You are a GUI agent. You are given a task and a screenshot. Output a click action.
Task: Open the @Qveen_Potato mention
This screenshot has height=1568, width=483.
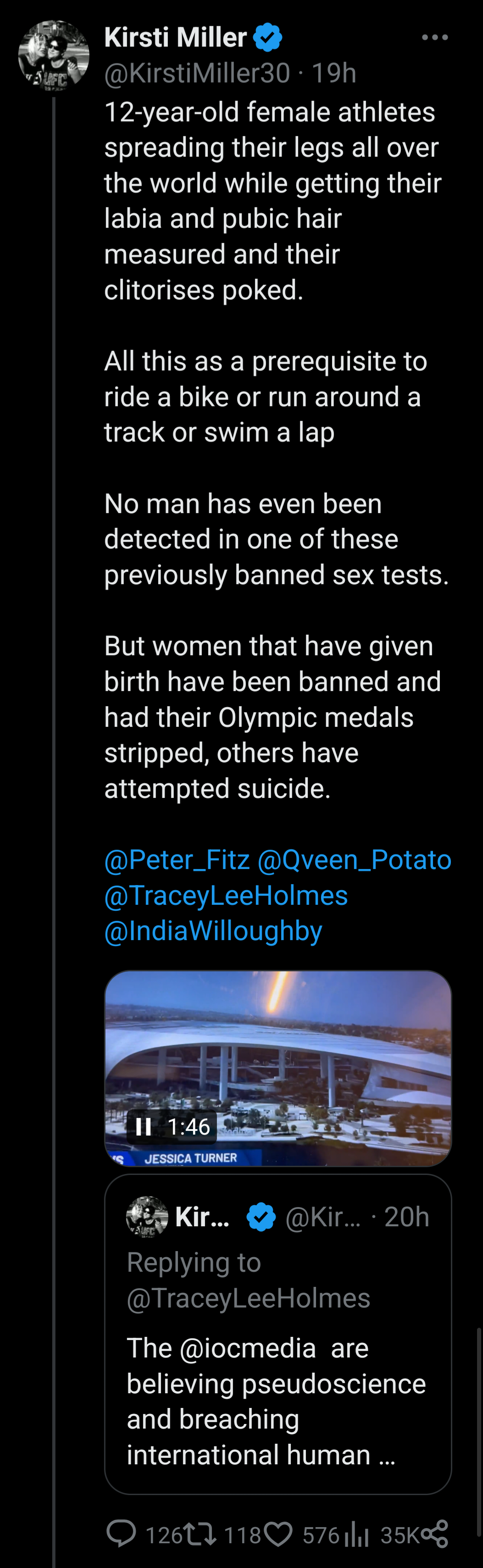pos(355,859)
